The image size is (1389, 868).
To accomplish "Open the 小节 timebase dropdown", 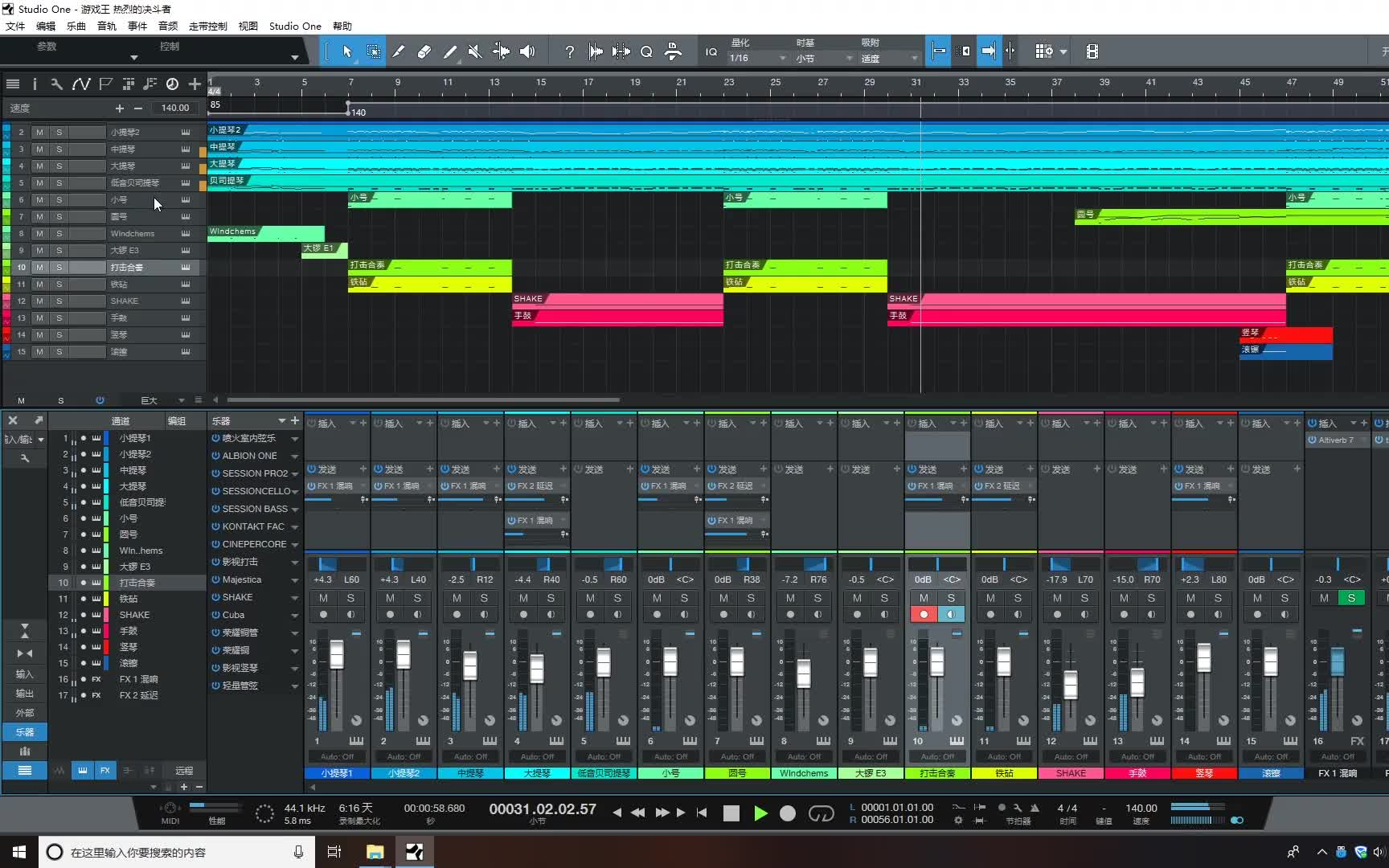I will (824, 58).
